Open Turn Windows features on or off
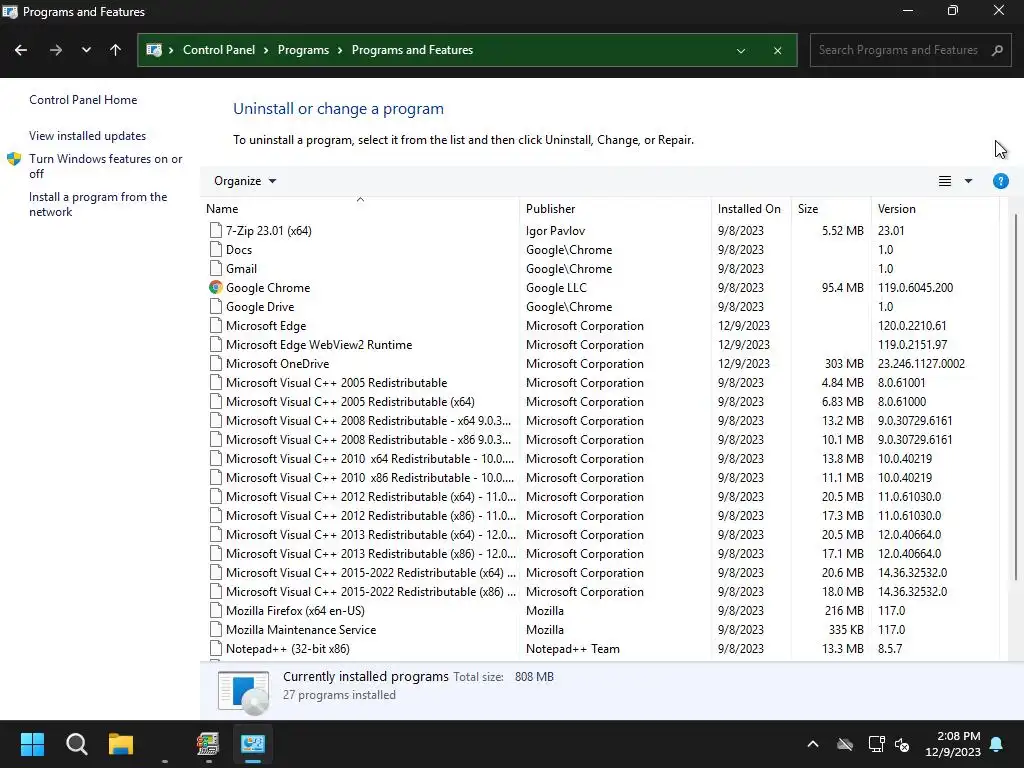Viewport: 1024px width, 768px height. pos(106,166)
